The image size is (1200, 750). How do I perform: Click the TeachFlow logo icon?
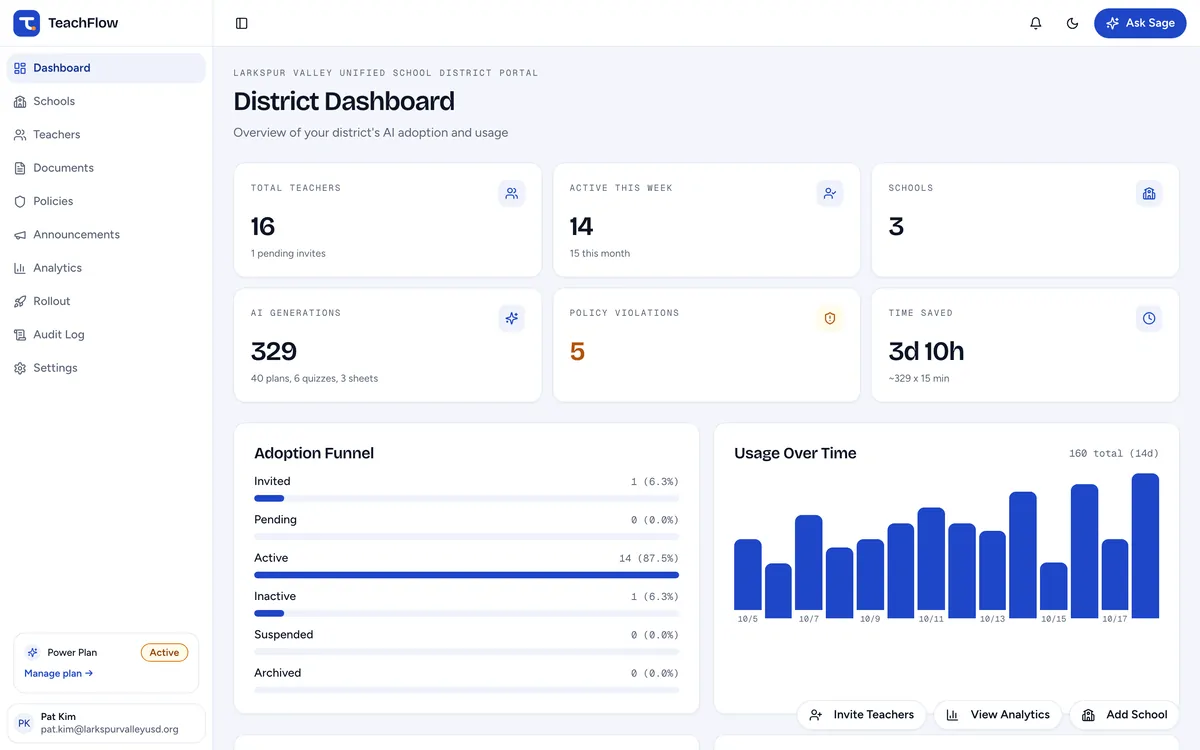[x=26, y=23]
